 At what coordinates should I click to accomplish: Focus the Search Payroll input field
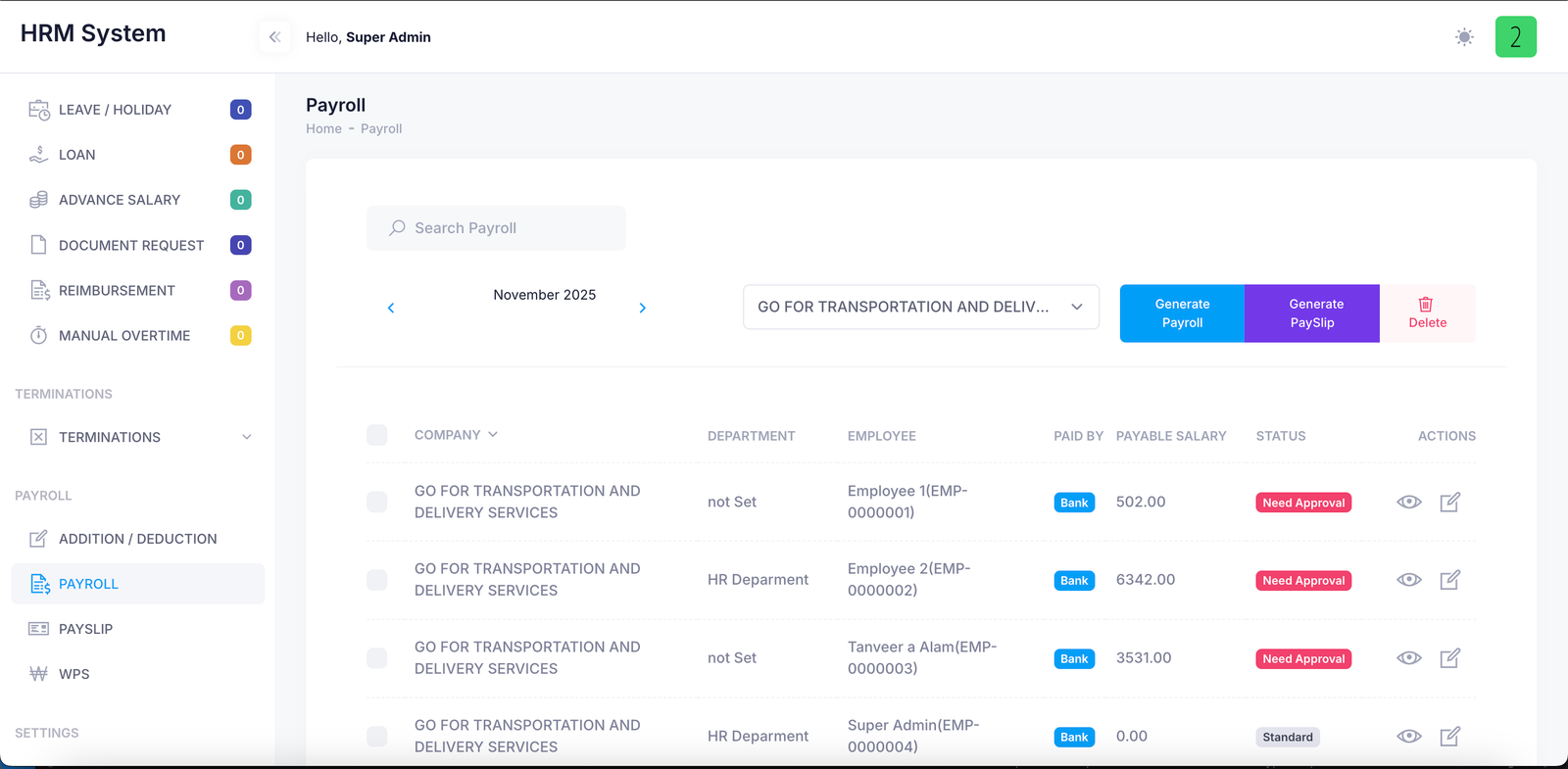click(496, 228)
